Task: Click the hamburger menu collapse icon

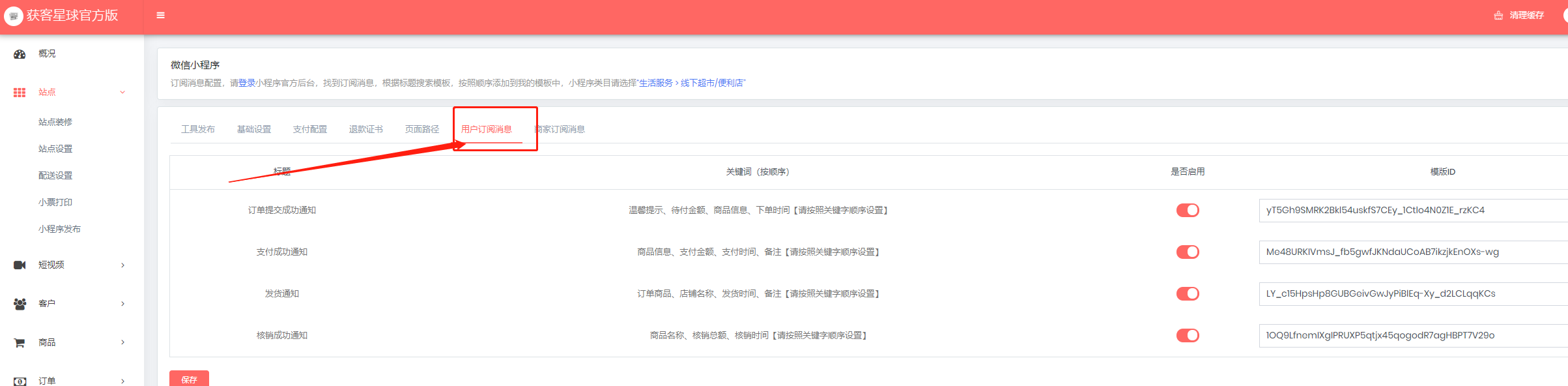Action: point(160,16)
